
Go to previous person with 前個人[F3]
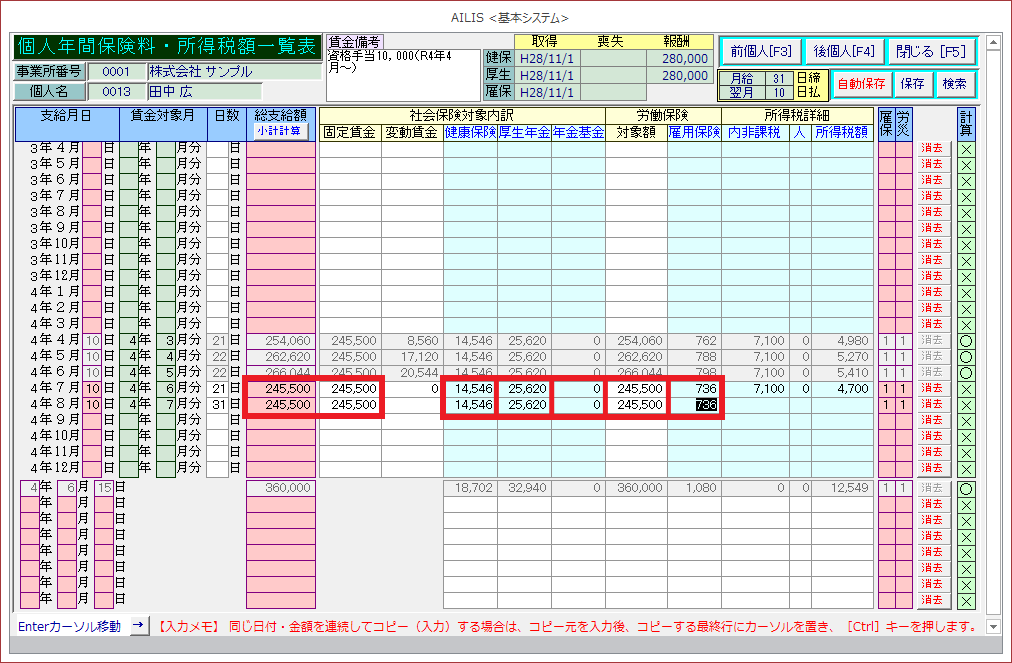760,51
